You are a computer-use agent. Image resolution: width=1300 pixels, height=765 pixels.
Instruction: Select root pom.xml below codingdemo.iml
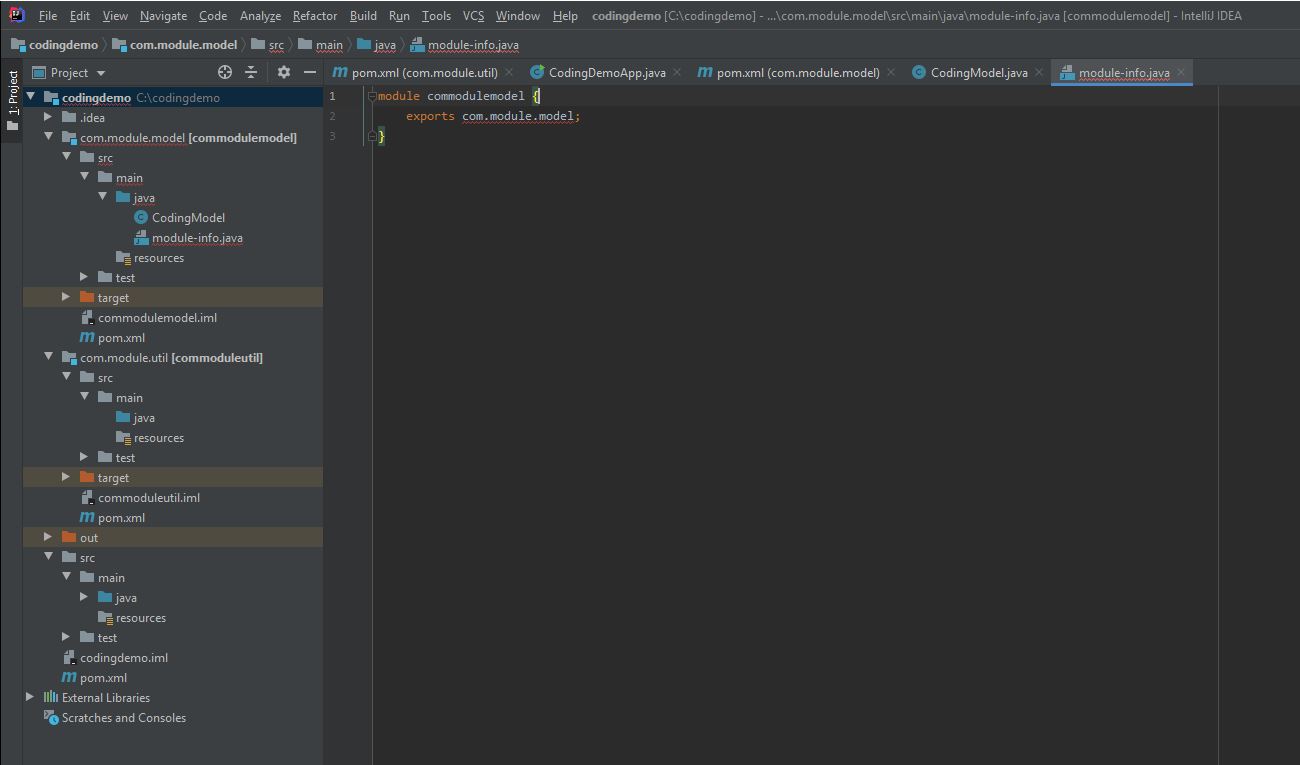pyautogui.click(x=94, y=677)
